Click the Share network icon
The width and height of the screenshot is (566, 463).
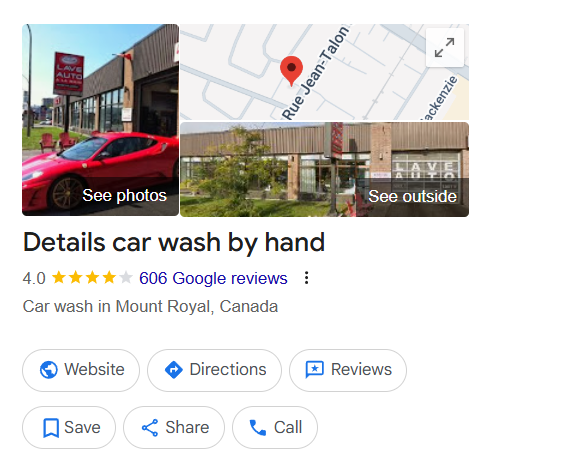(150, 428)
